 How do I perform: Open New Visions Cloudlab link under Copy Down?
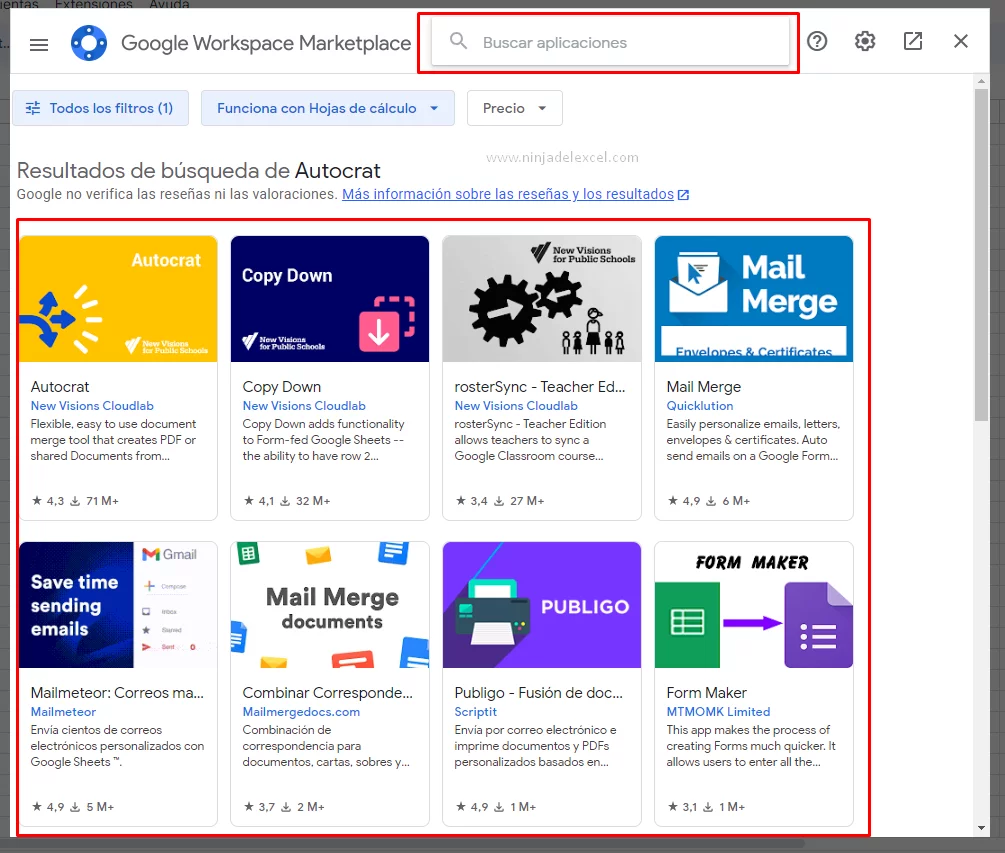[x=304, y=406]
